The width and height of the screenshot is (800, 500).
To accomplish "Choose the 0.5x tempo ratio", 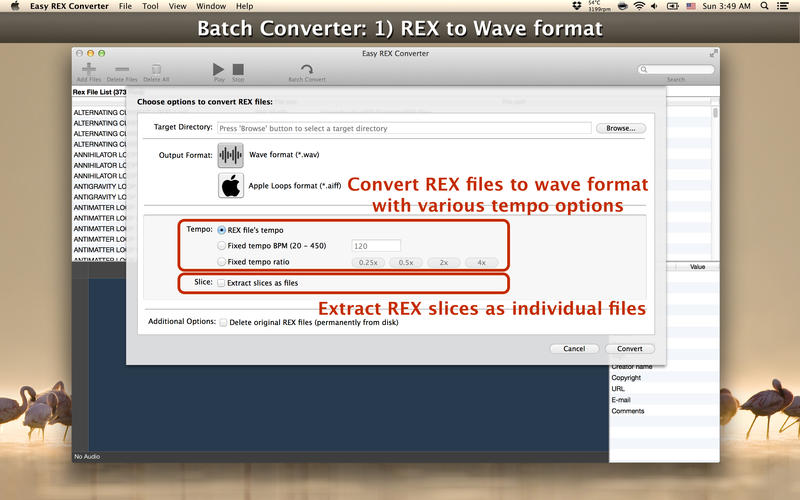I will (406, 262).
